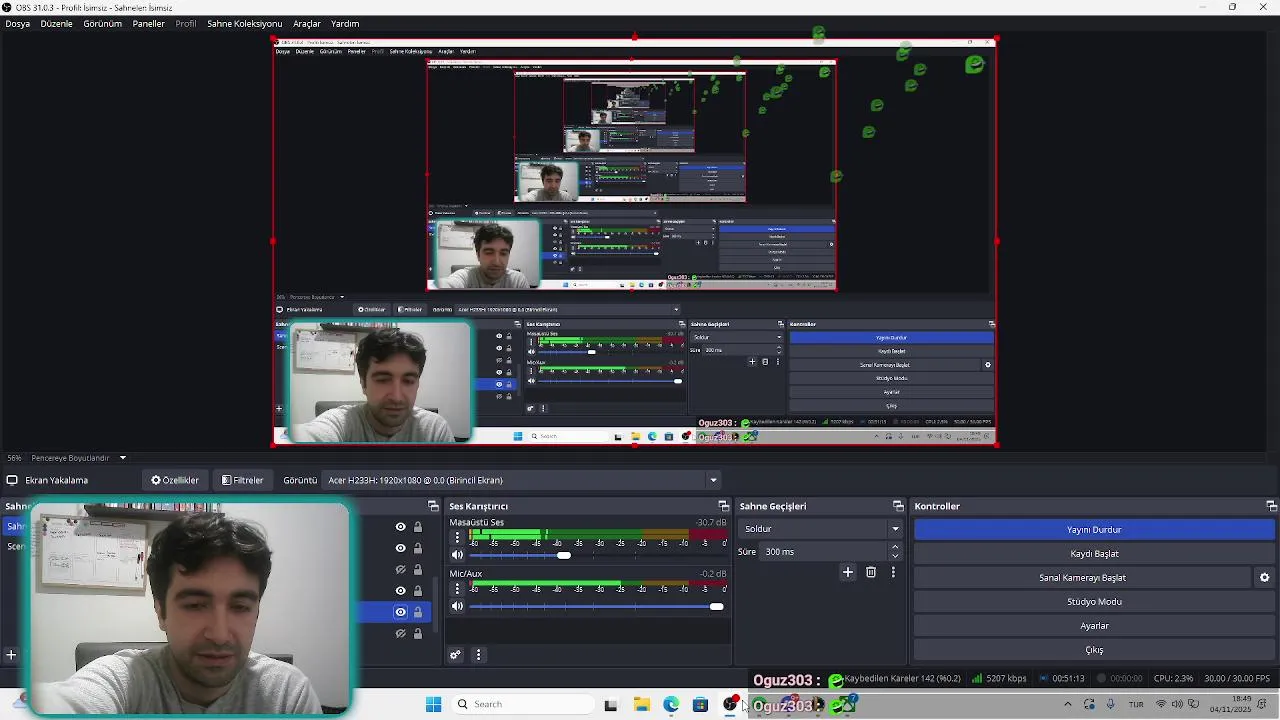The width and height of the screenshot is (1280, 720).
Task: Open the system volume tray icon
Action: click(x=1177, y=704)
